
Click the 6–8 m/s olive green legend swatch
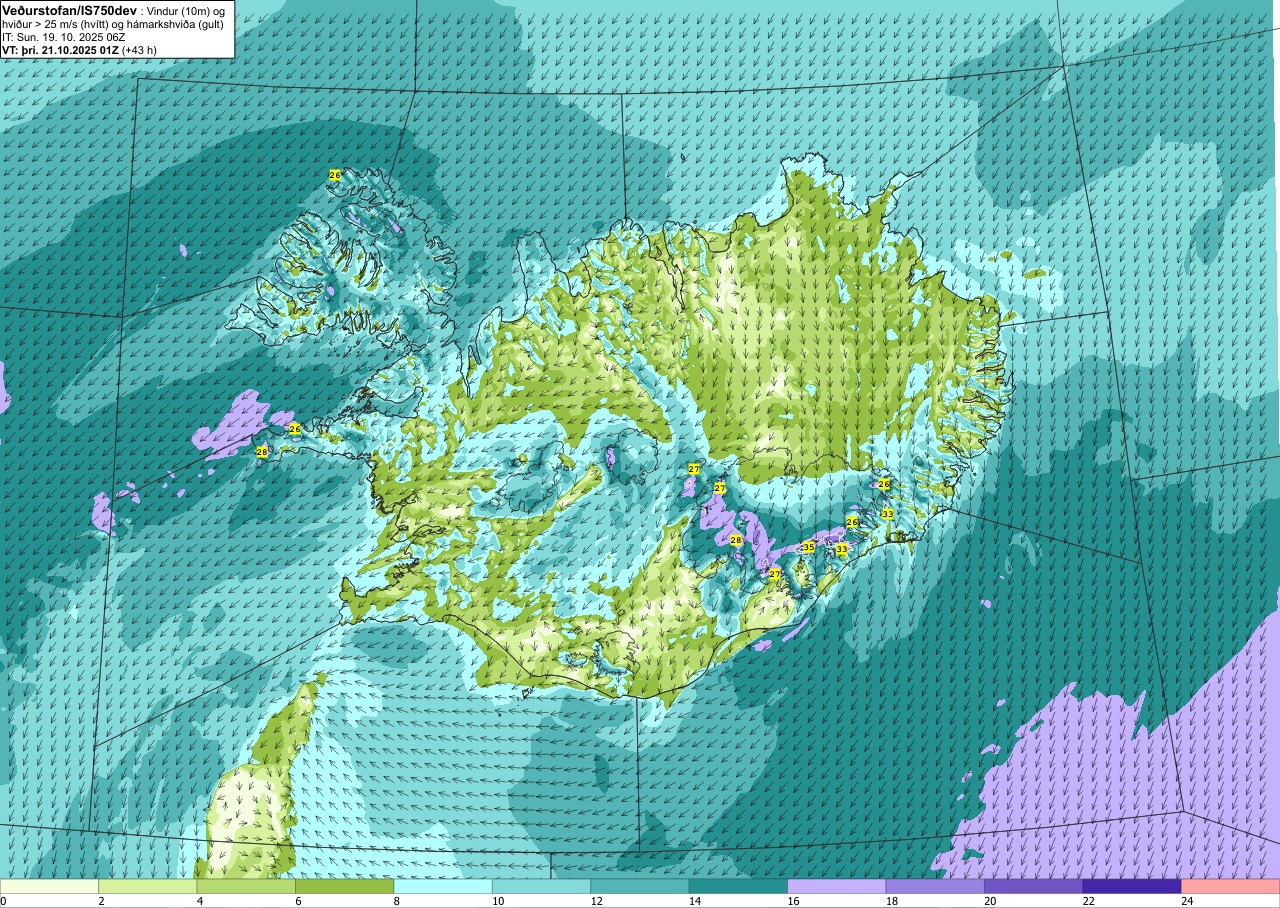point(345,887)
